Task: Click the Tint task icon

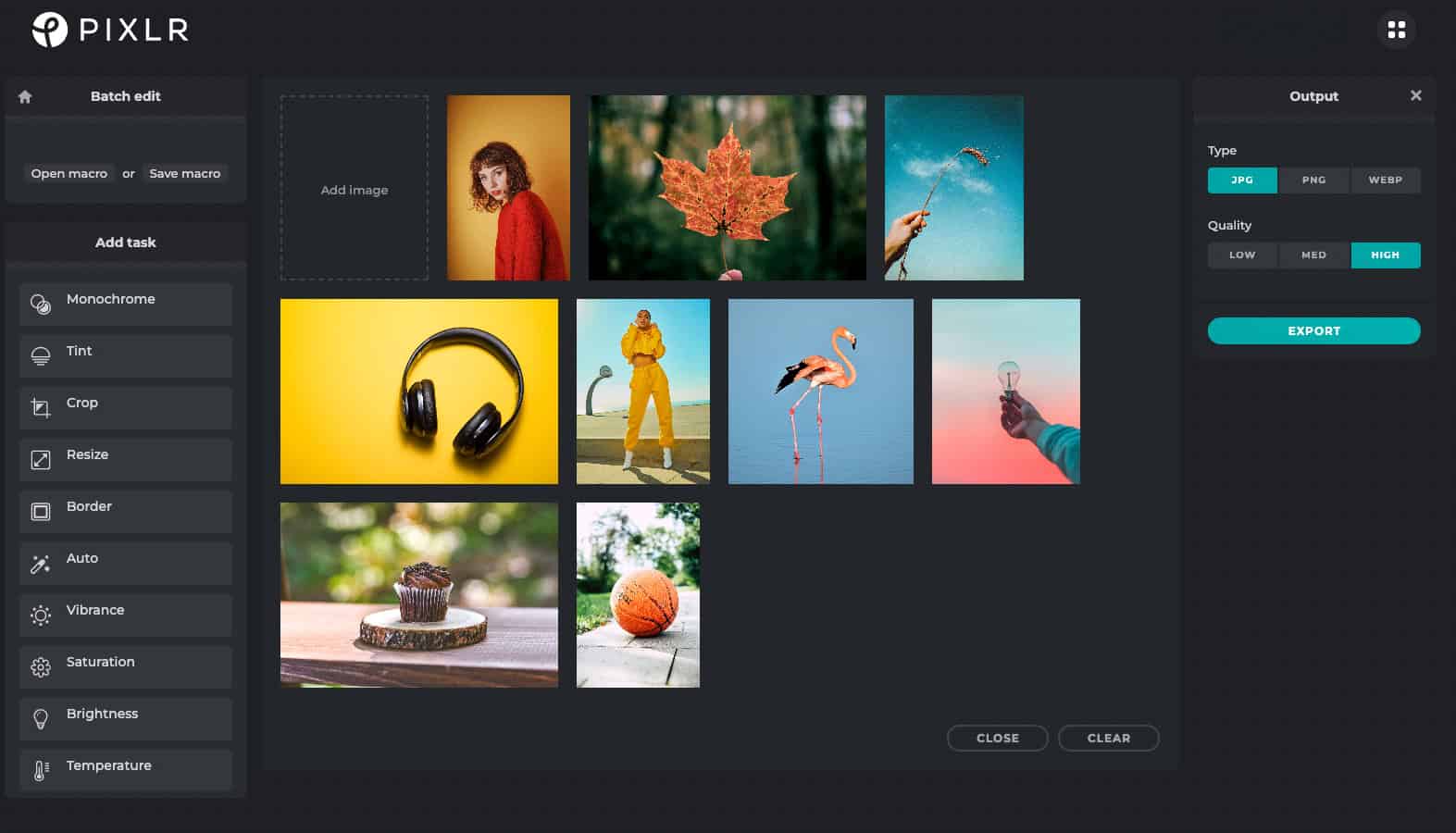Action: pyautogui.click(x=41, y=356)
